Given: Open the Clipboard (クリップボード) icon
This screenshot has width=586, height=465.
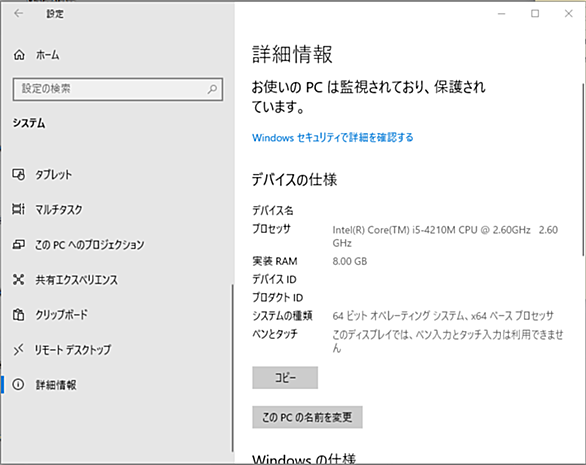Looking at the screenshot, I should coord(18,314).
